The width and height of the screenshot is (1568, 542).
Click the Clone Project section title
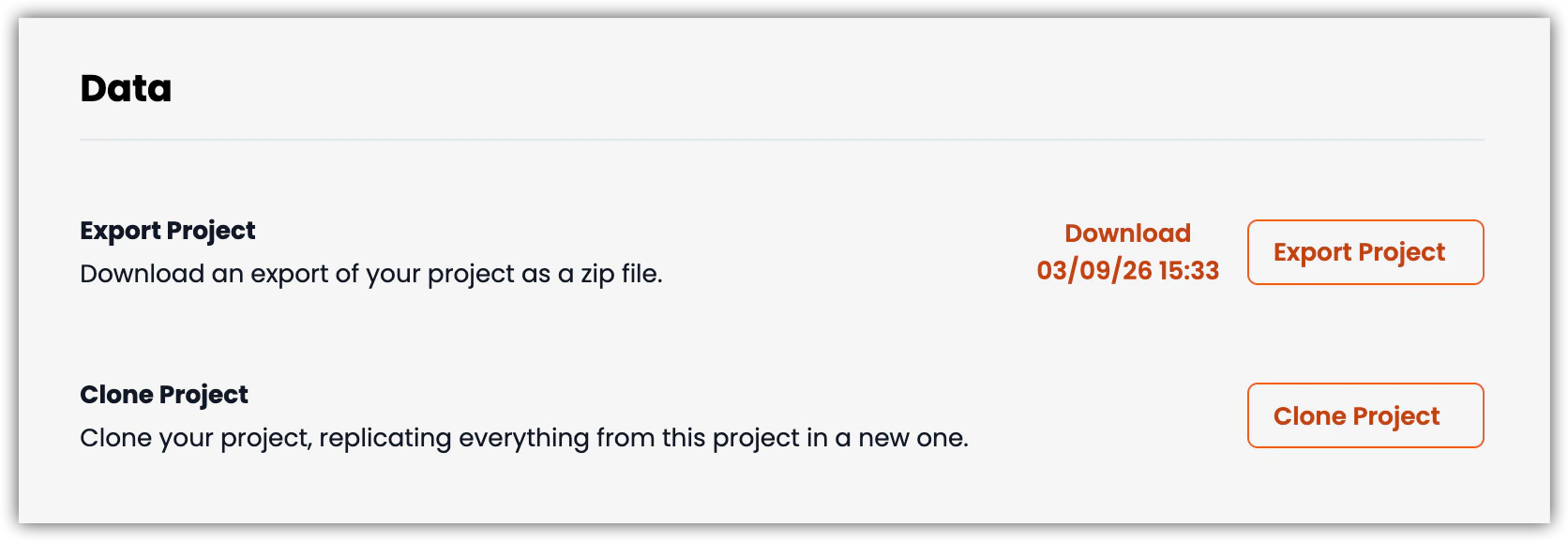pos(164,395)
